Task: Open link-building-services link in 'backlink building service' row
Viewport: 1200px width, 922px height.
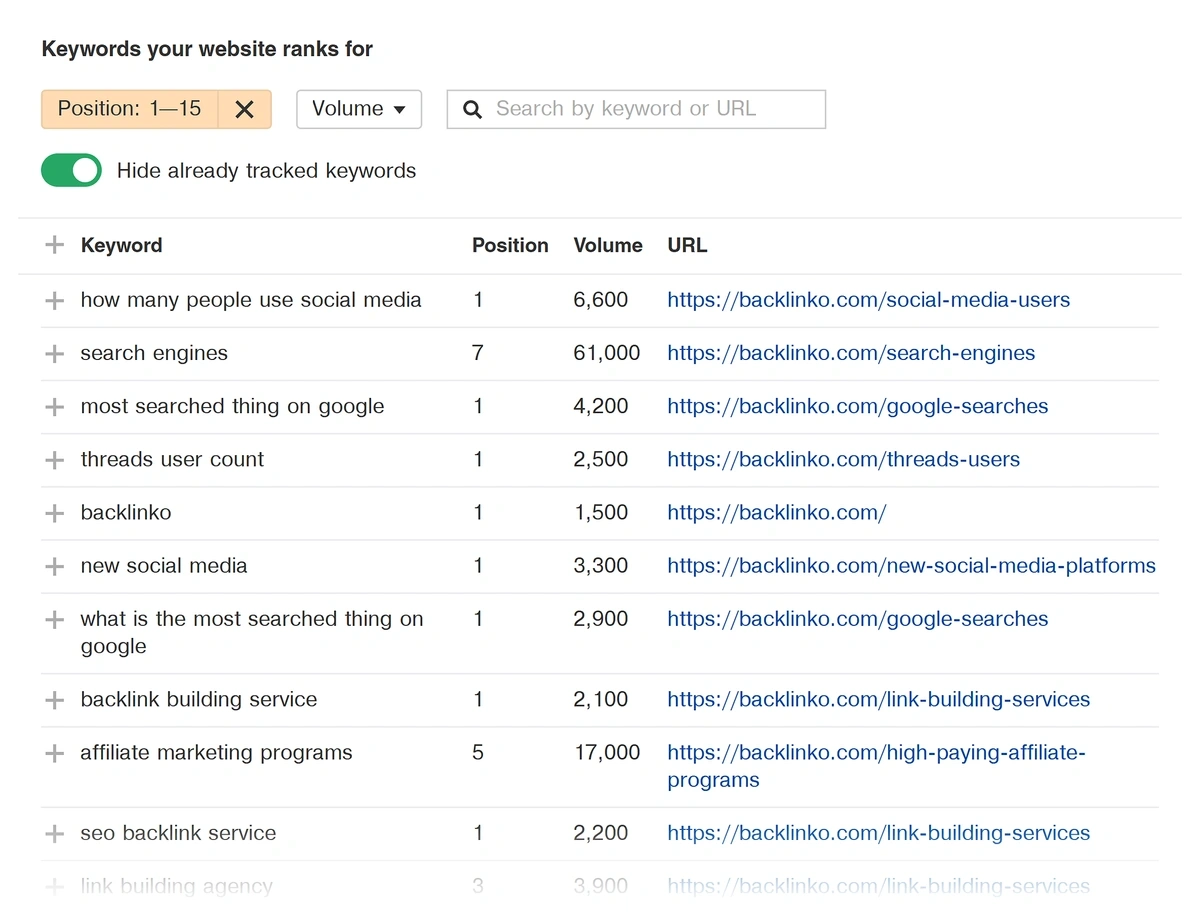Action: [x=878, y=700]
